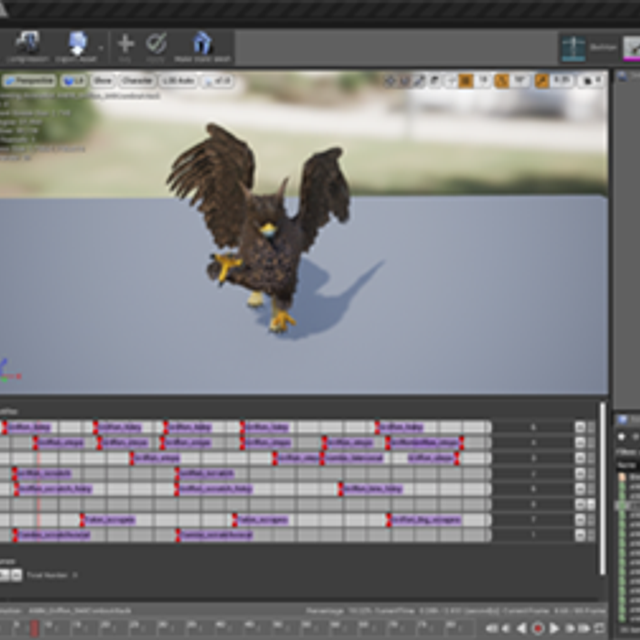Select the first notify in the top track
The width and height of the screenshot is (640, 640).
[x=28, y=427]
